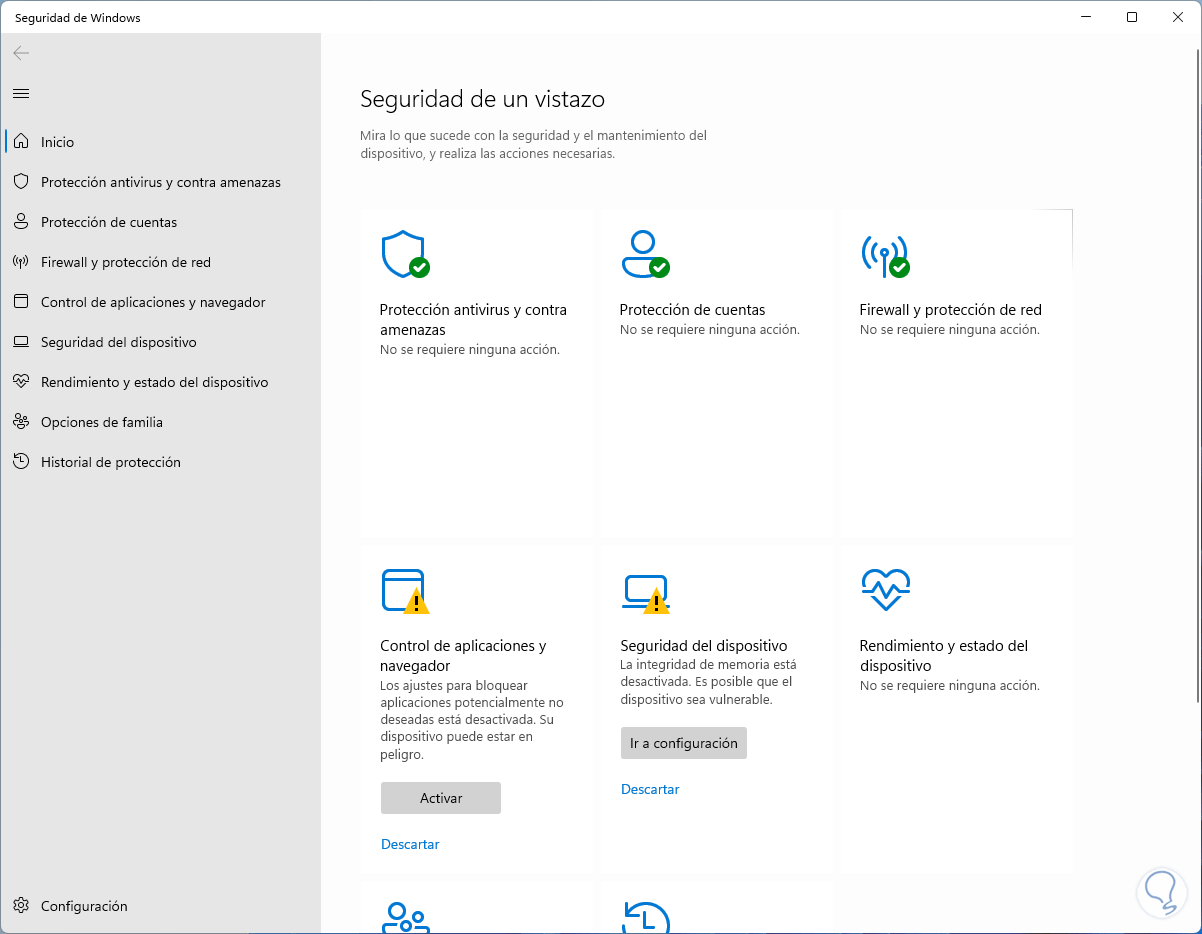The image size is (1202, 934).
Task: Click the Protección de cuentas card title
Action: pos(692,310)
